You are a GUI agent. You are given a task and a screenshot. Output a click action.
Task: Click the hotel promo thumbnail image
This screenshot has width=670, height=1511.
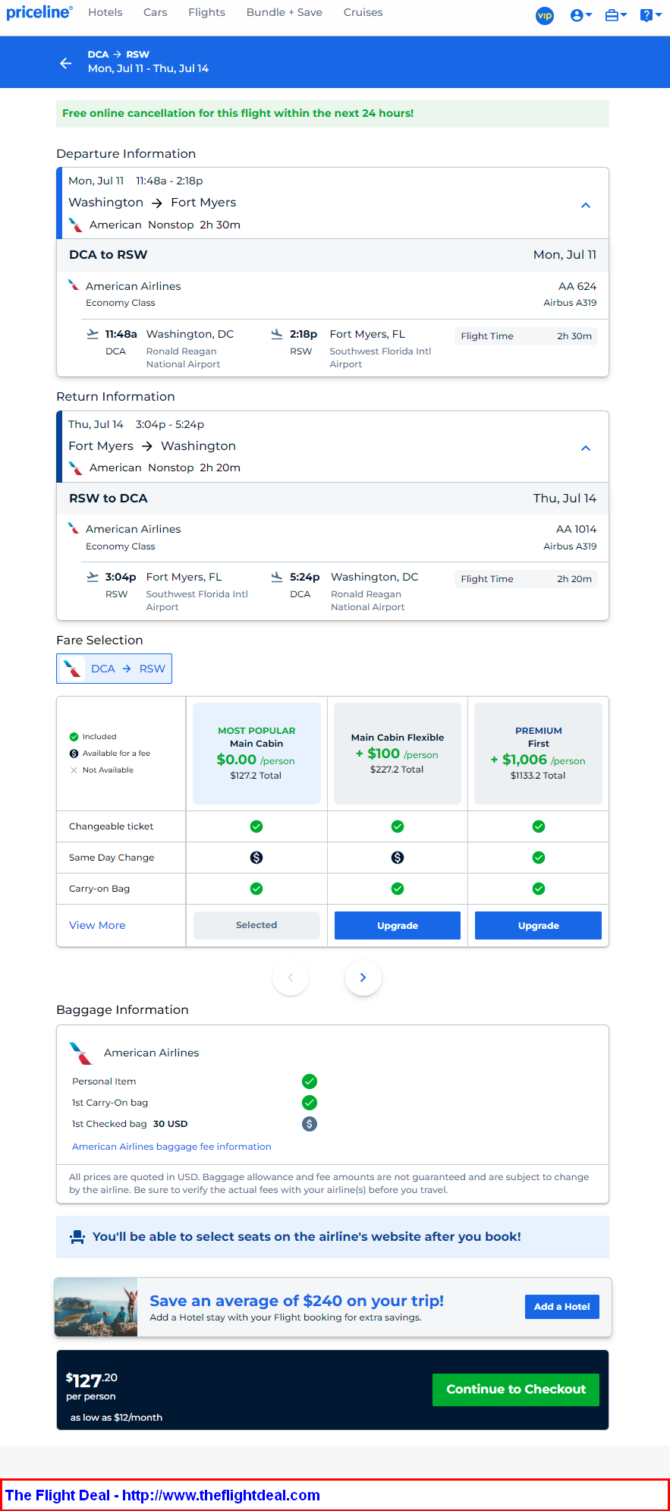point(95,1306)
